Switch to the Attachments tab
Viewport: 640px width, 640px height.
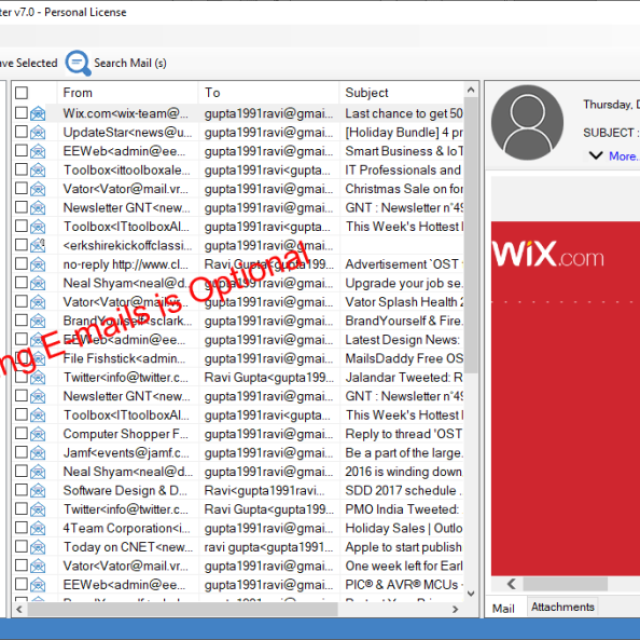pyautogui.click(x=562, y=607)
